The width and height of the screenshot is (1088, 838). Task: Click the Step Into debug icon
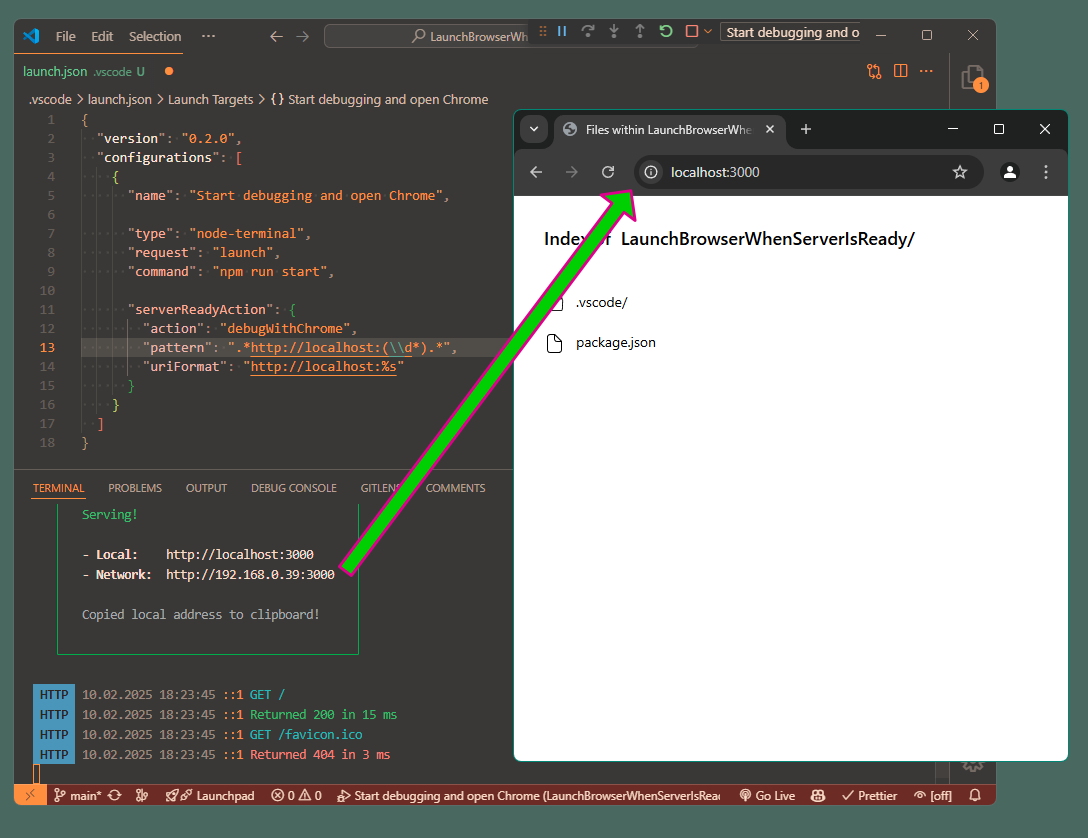coord(614,31)
